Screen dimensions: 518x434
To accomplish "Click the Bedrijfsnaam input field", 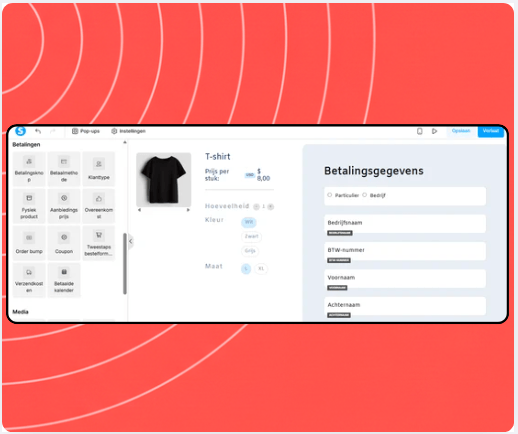I will [405, 223].
